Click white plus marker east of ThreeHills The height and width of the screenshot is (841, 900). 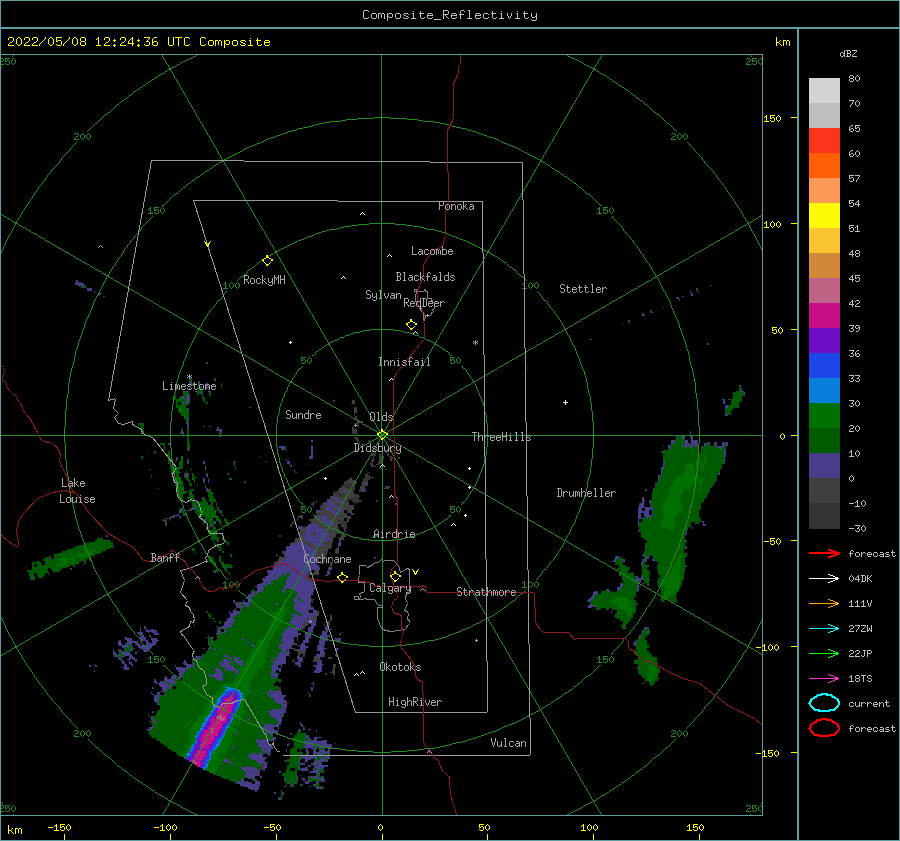(x=565, y=402)
